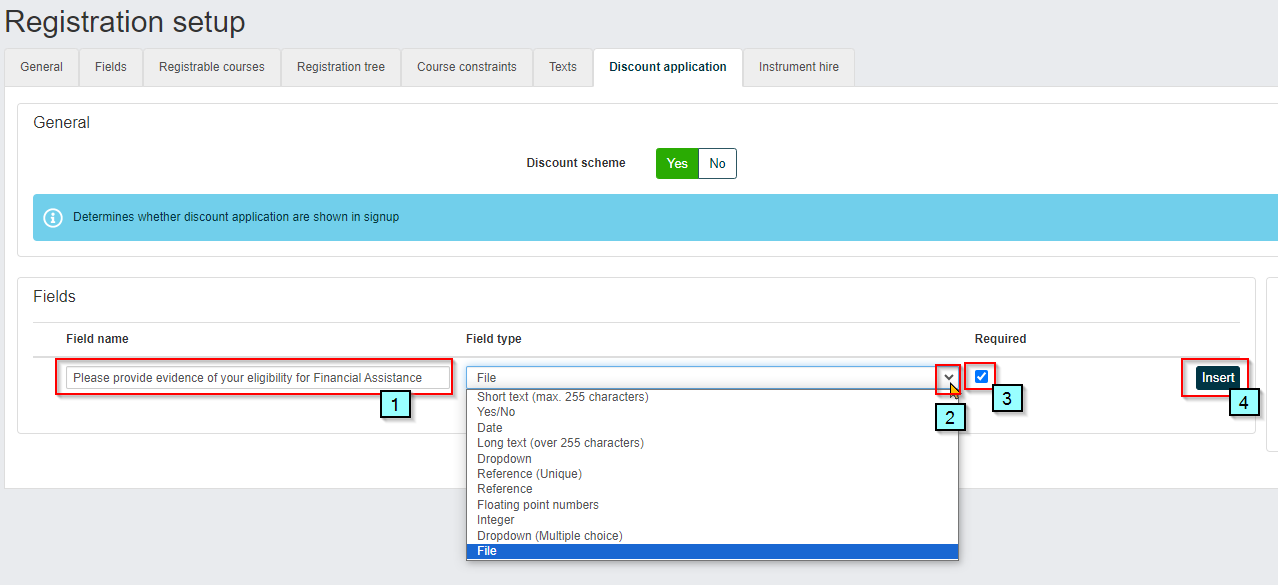
Task: Select the Discount application tab
Action: 668,67
